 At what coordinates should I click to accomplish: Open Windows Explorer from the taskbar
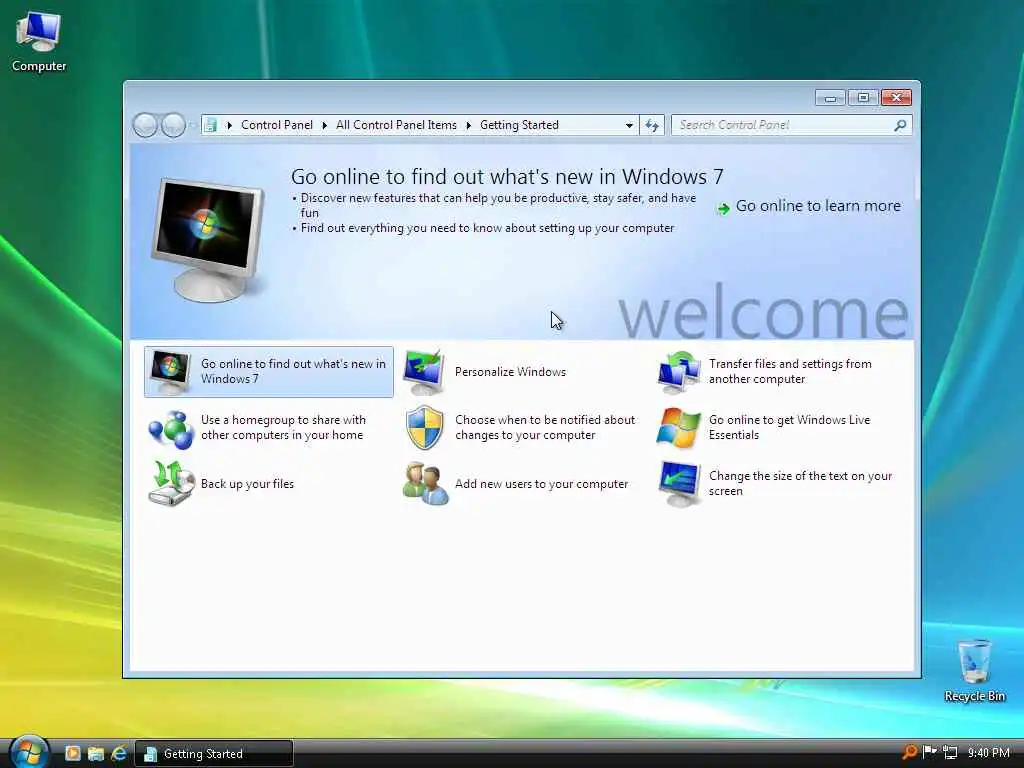[96, 753]
